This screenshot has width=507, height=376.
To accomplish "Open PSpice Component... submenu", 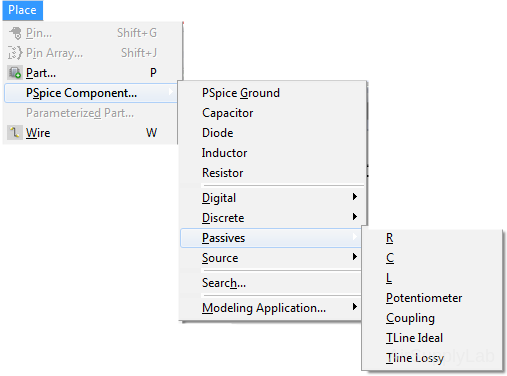I will click(x=91, y=93).
